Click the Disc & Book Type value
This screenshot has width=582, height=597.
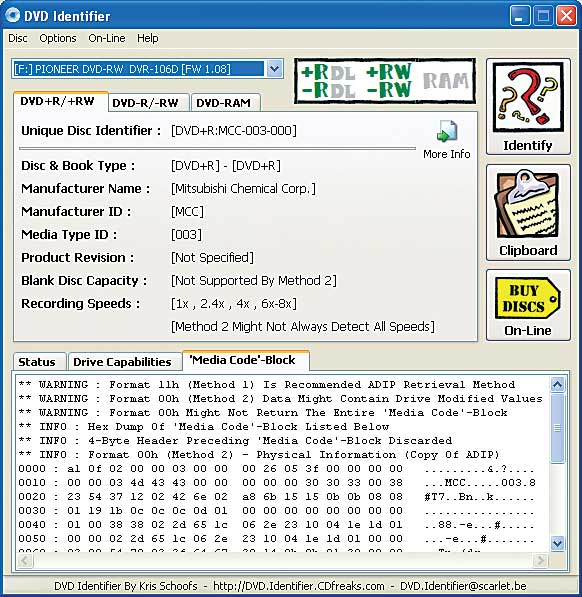pyautogui.click(x=226, y=166)
